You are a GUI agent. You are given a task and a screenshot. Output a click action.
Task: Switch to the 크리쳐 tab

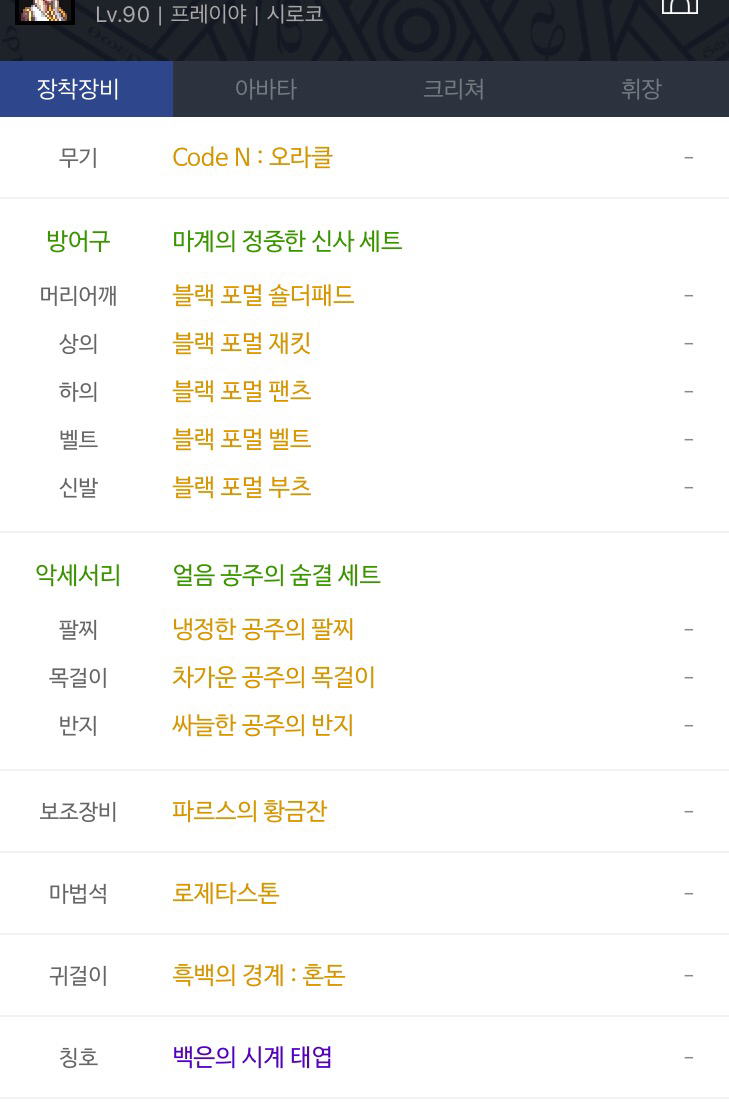pyautogui.click(x=453, y=89)
